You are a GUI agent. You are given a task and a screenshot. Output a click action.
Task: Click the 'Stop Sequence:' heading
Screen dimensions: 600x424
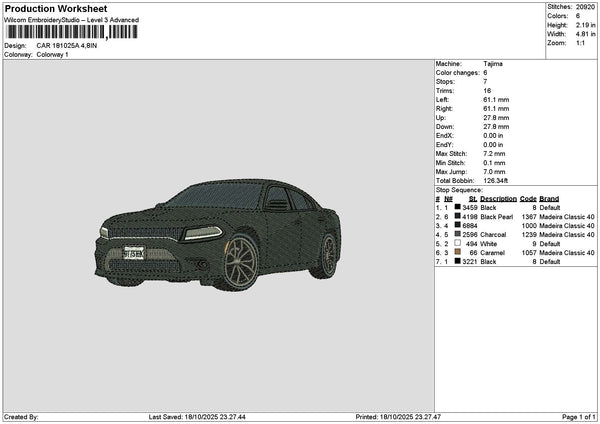tap(459, 190)
